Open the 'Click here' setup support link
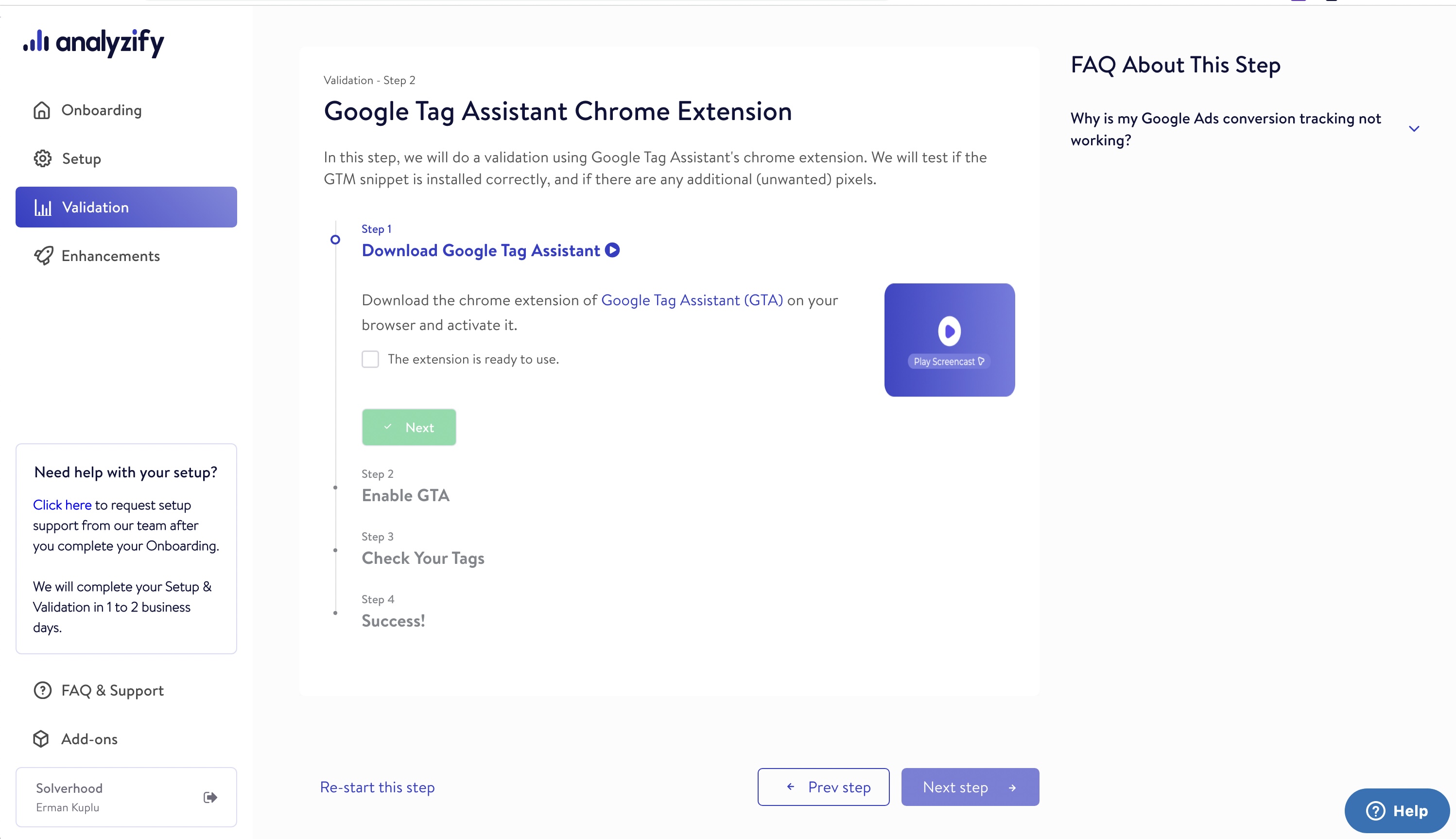Viewport: 1456px width, 839px height. click(62, 505)
